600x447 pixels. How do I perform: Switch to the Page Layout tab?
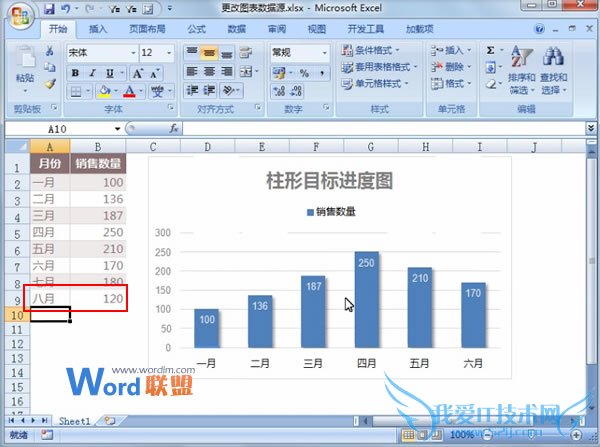pyautogui.click(x=147, y=29)
